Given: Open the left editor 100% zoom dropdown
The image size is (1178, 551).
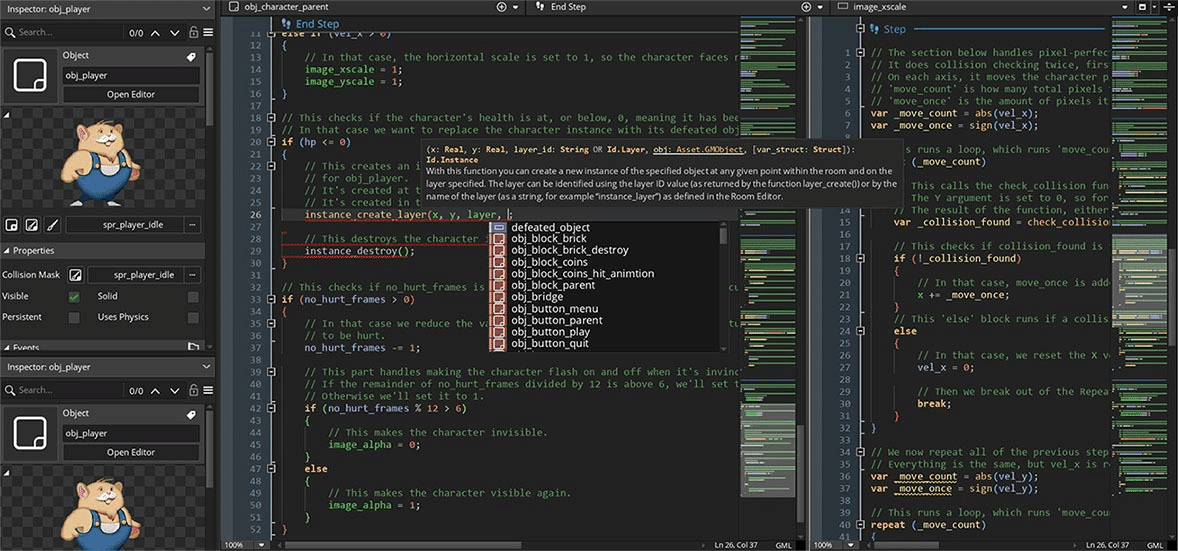Looking at the screenshot, I should (x=261, y=544).
